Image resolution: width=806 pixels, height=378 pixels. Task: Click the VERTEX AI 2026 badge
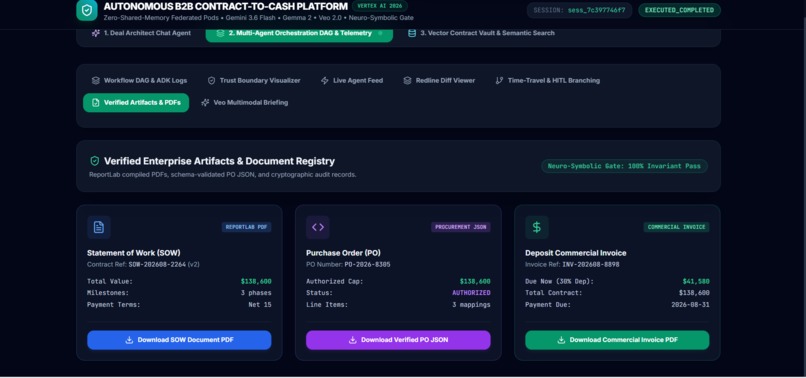380,6
